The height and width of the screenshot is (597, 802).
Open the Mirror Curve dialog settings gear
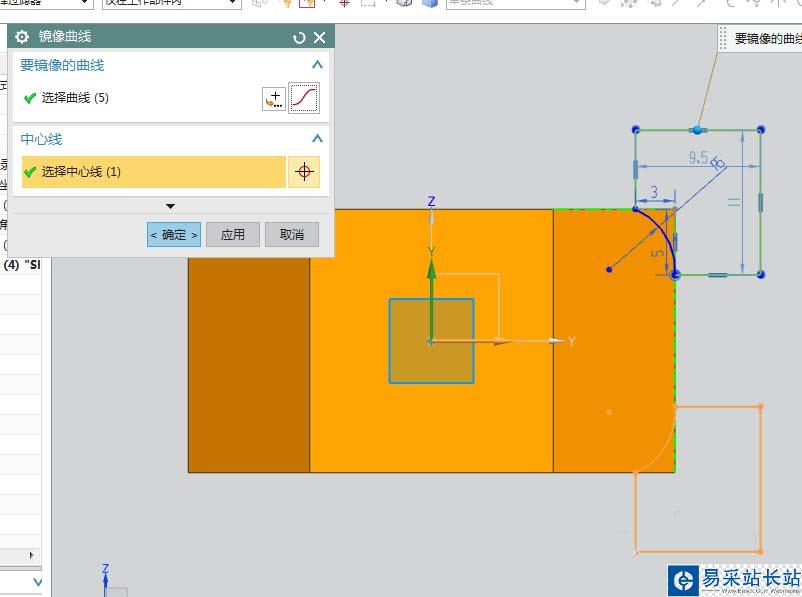pyautogui.click(x=22, y=37)
